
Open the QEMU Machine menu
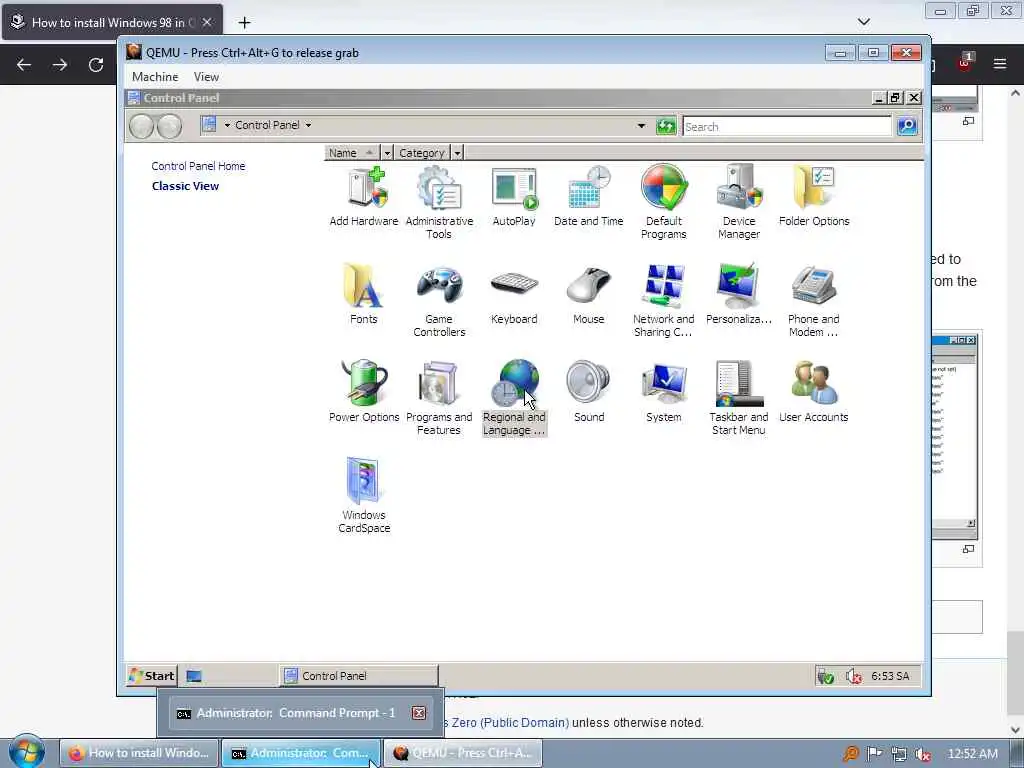(155, 77)
